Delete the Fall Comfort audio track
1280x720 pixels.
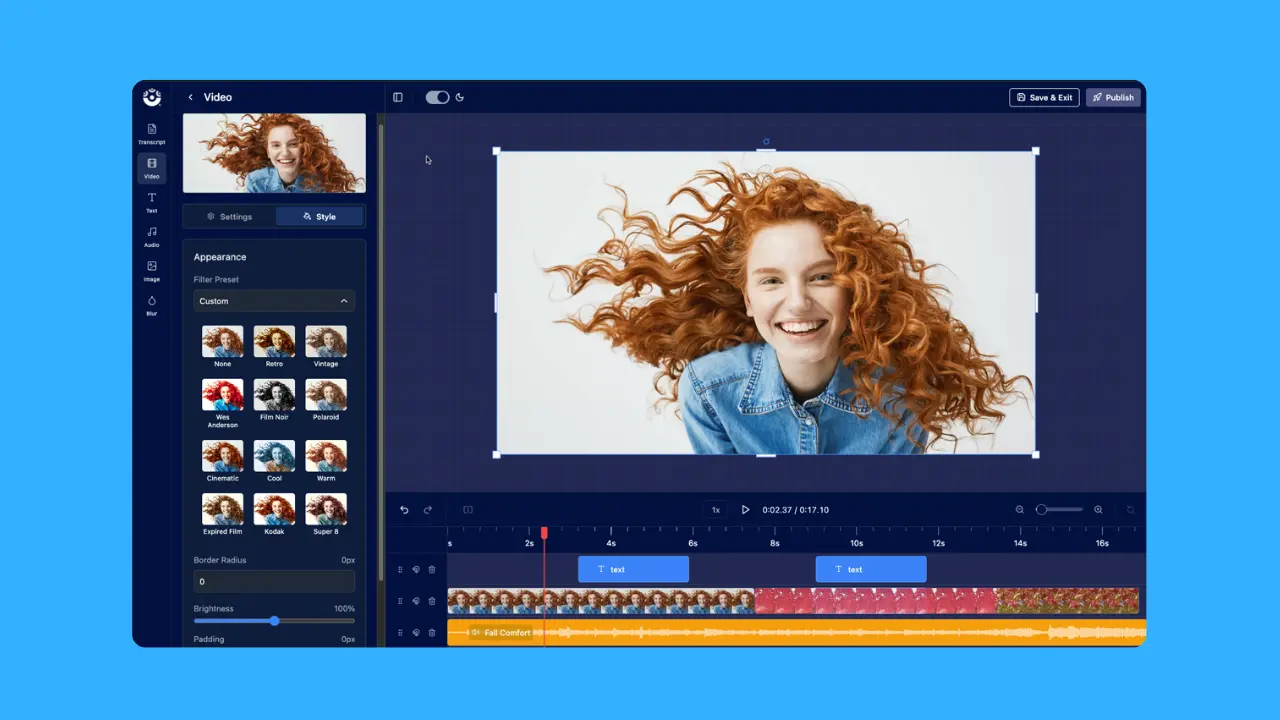(x=432, y=632)
